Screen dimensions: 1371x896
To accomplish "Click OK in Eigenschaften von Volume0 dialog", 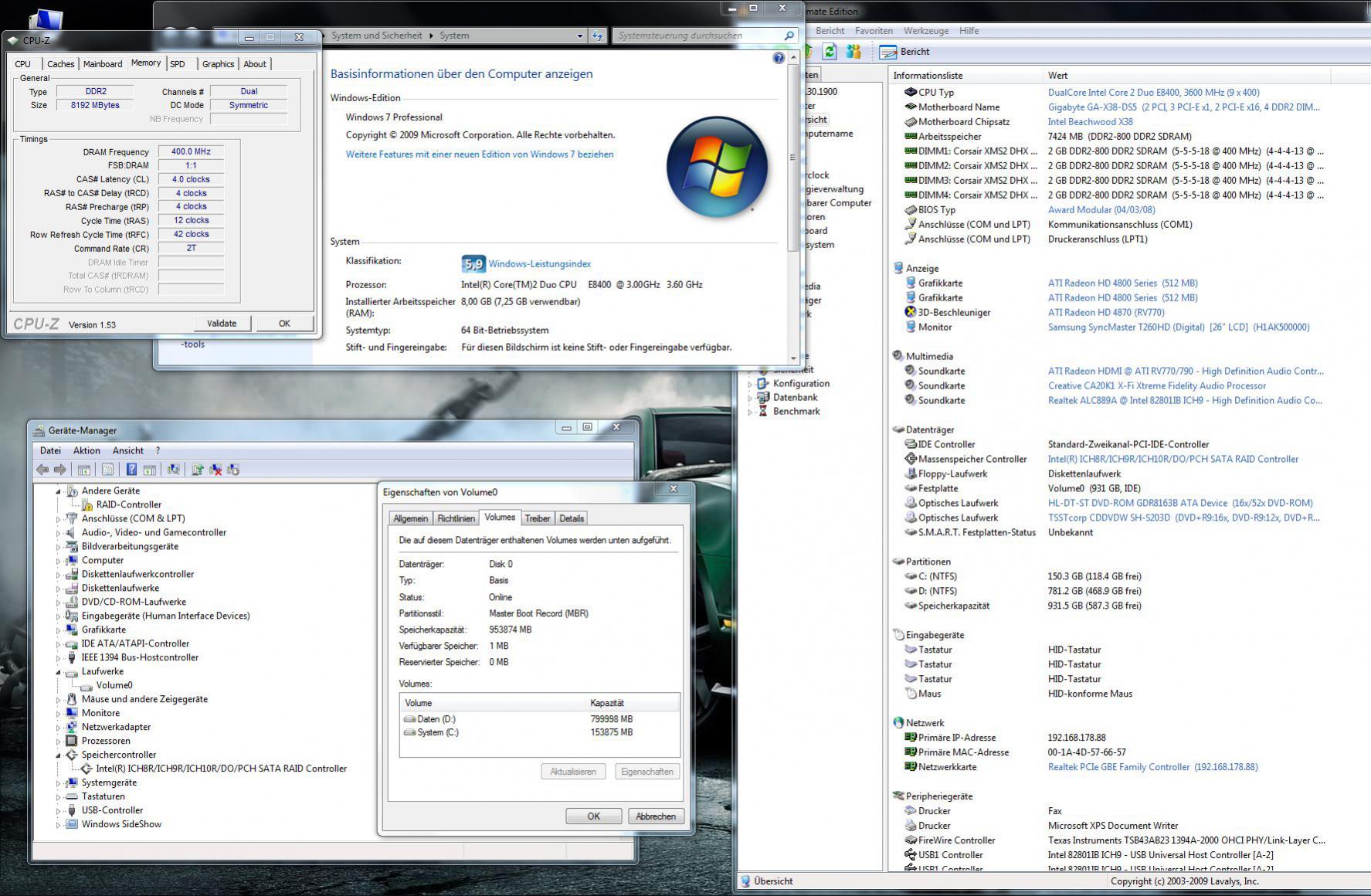I will (x=593, y=816).
